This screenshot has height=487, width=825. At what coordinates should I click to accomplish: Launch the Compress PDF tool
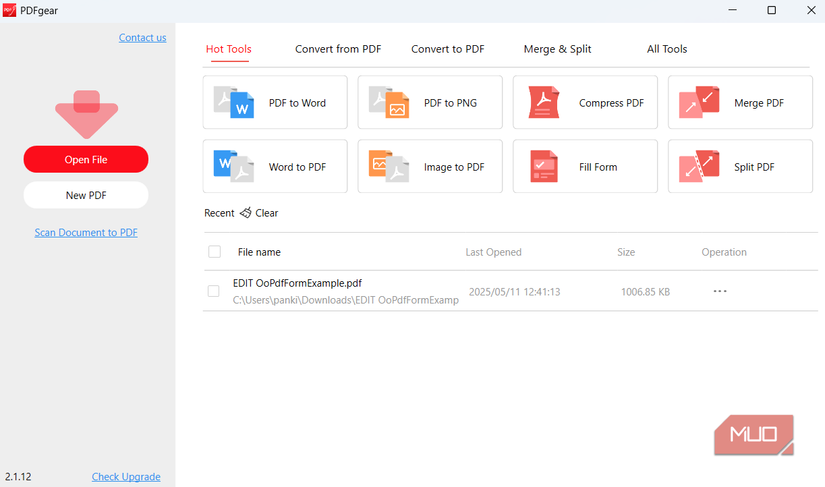point(585,102)
